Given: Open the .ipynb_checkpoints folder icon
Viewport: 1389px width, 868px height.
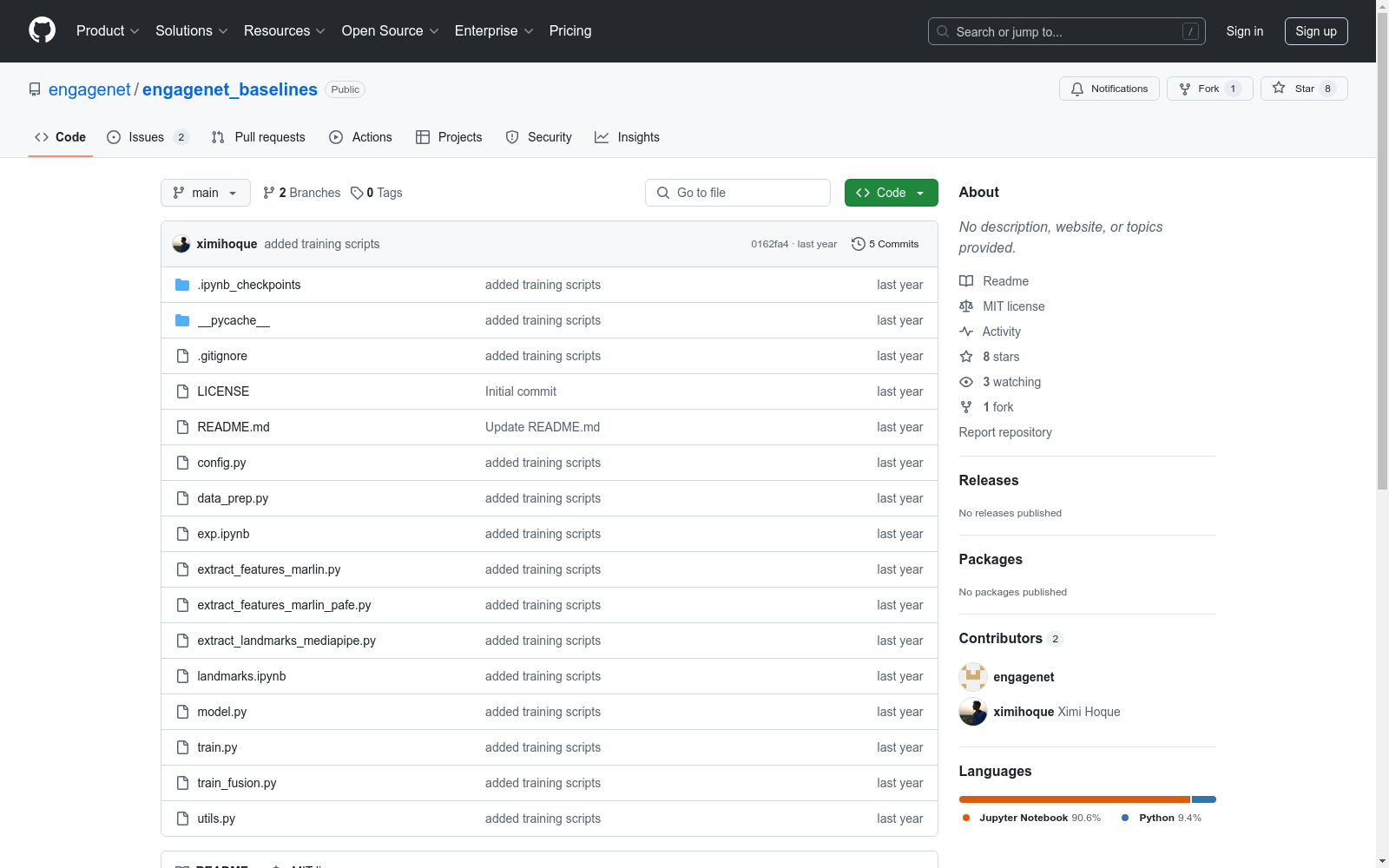Looking at the screenshot, I should (x=182, y=285).
